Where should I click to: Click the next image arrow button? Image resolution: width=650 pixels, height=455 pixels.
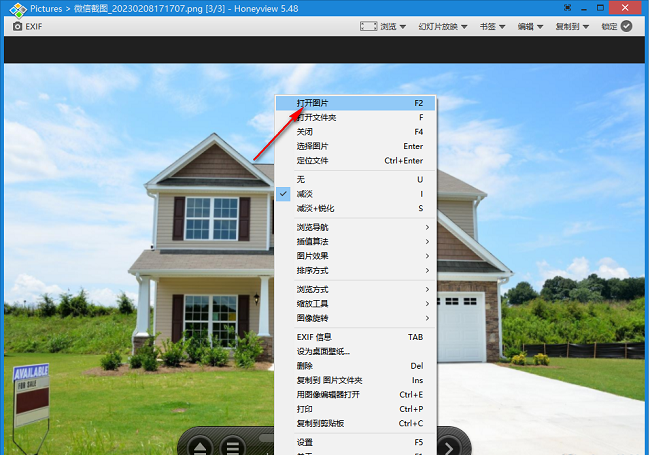coord(451,446)
